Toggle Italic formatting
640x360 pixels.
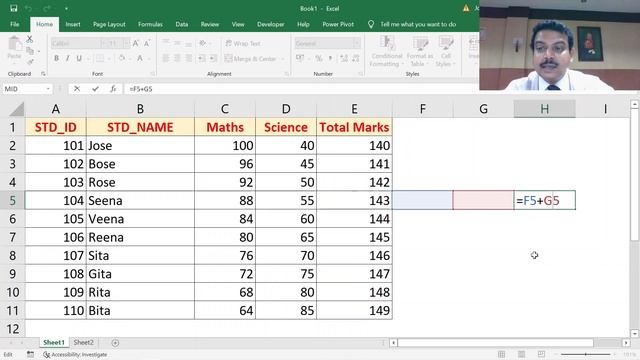click(x=67, y=58)
